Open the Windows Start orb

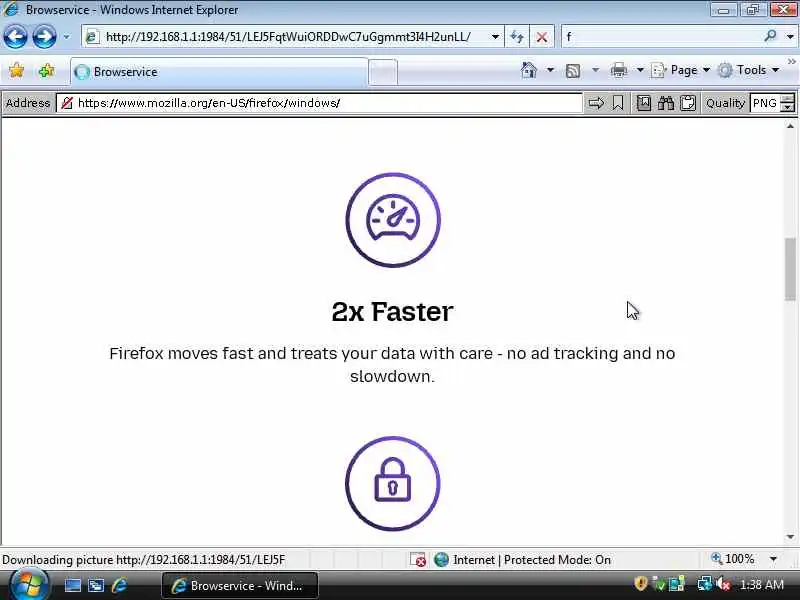(29, 585)
